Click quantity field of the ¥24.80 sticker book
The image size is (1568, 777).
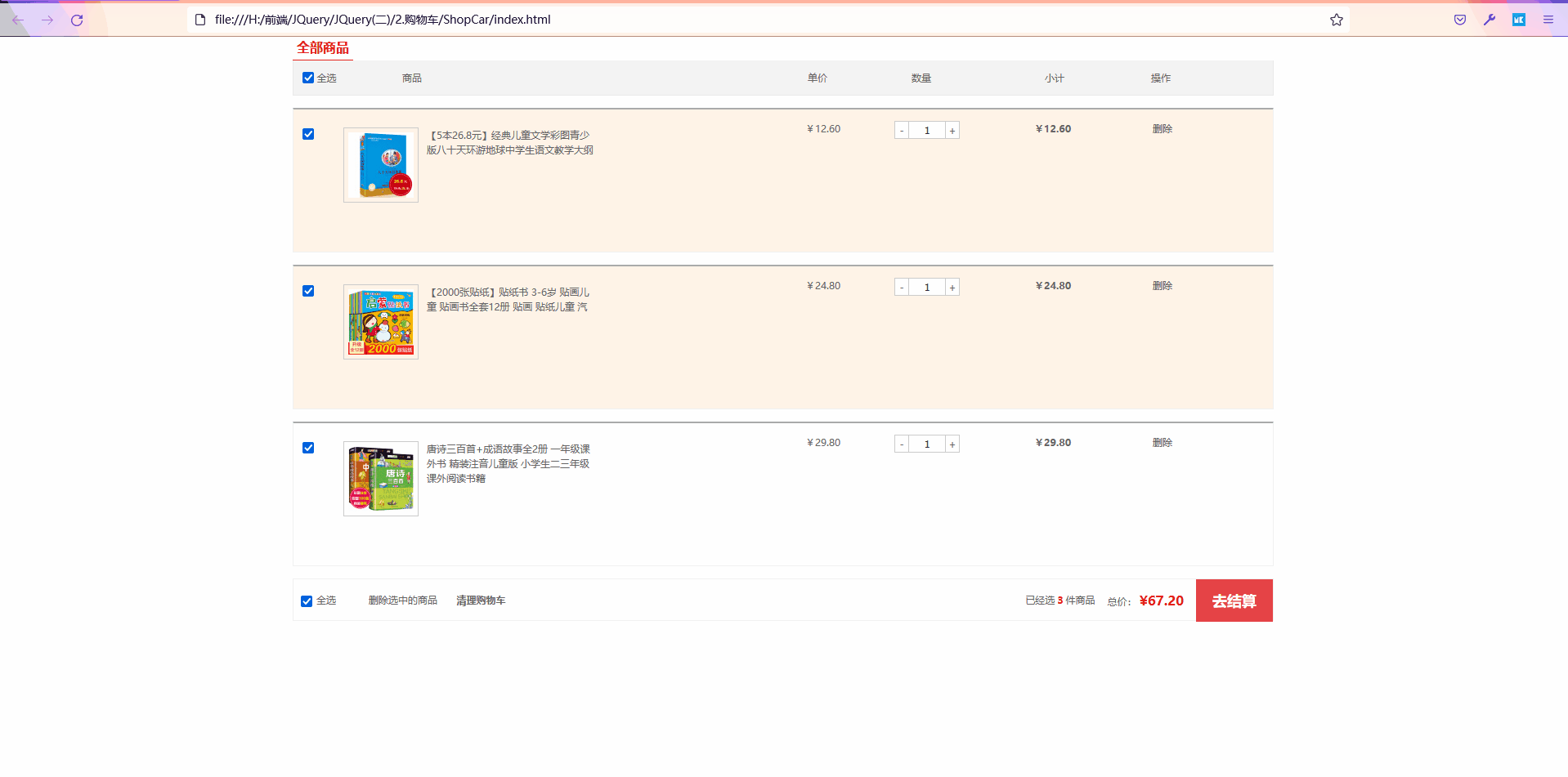(x=927, y=288)
